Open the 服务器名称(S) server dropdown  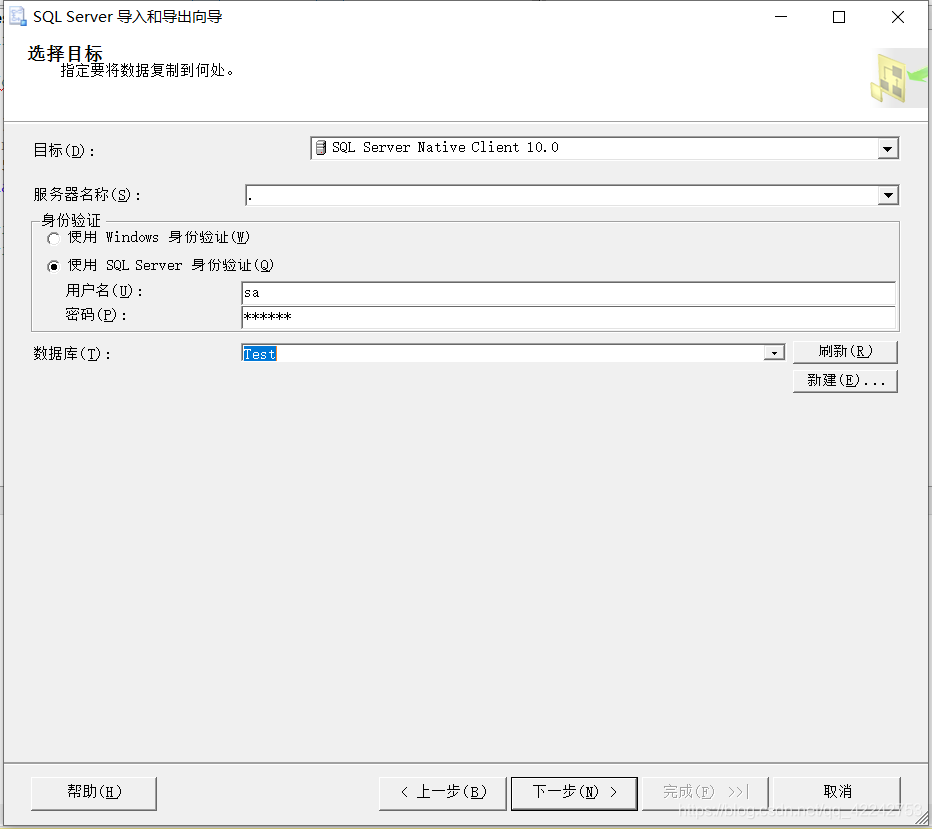pos(888,195)
